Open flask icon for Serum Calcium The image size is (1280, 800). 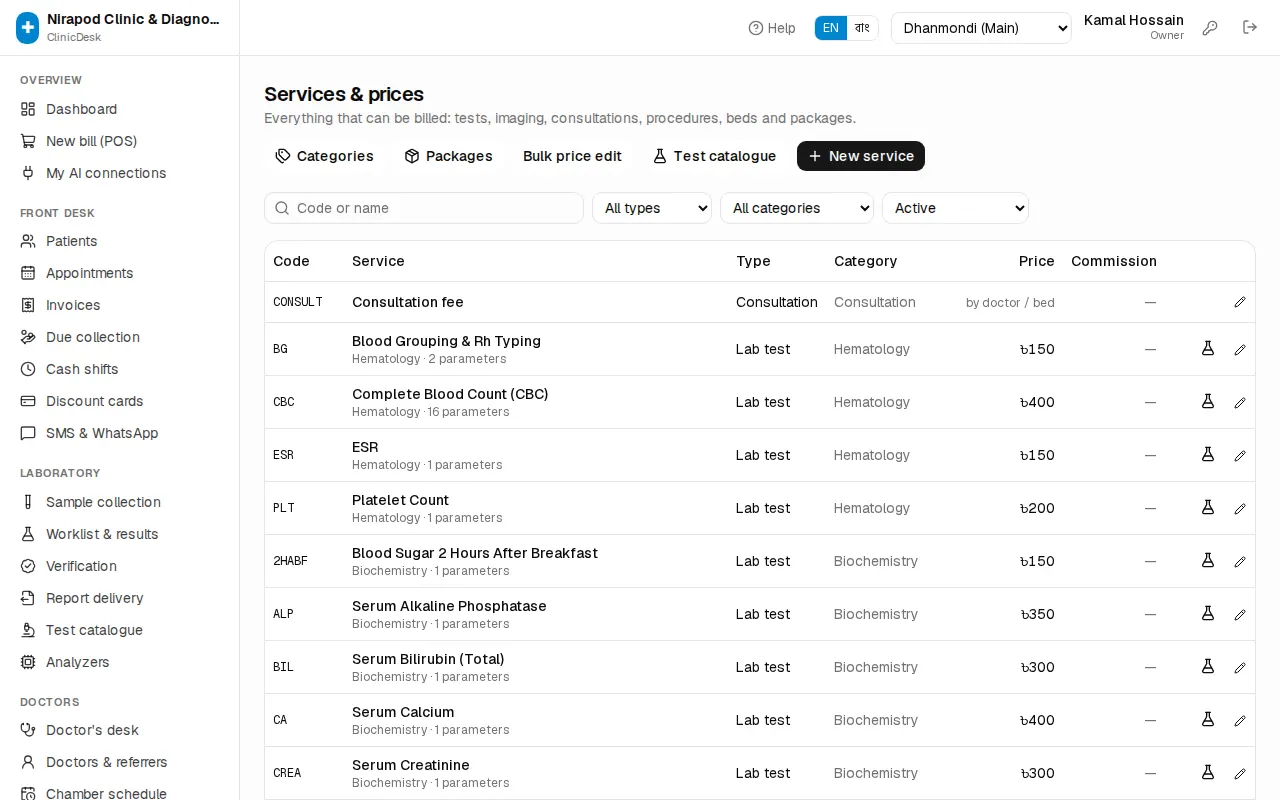[x=1208, y=720]
